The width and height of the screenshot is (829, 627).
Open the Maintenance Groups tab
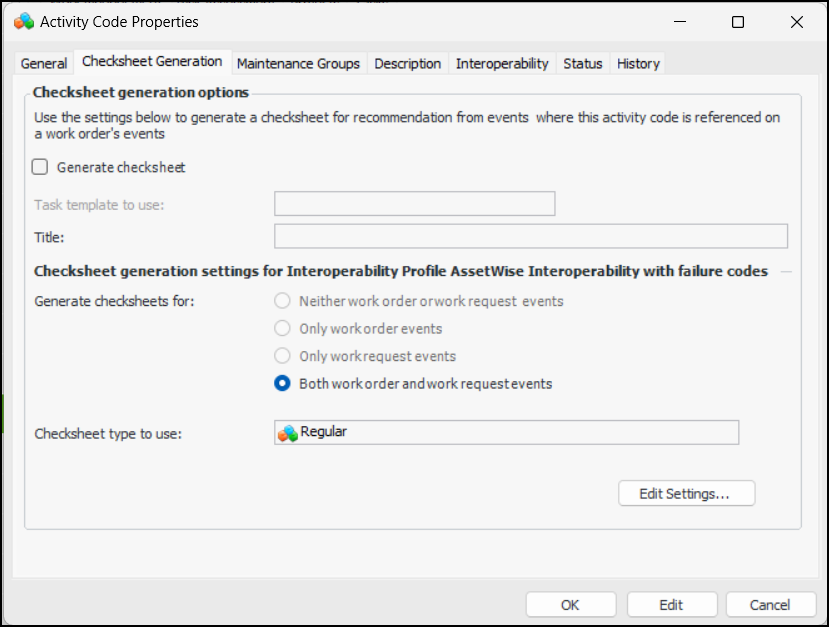coord(298,63)
